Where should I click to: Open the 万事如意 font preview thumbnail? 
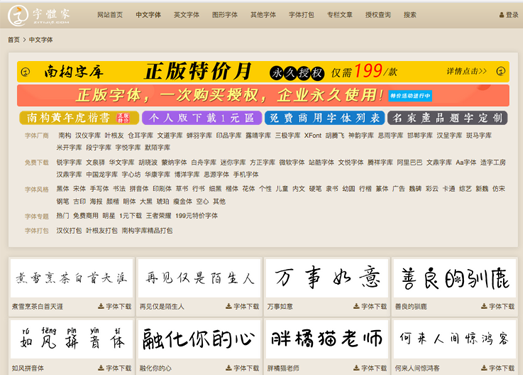327,278
